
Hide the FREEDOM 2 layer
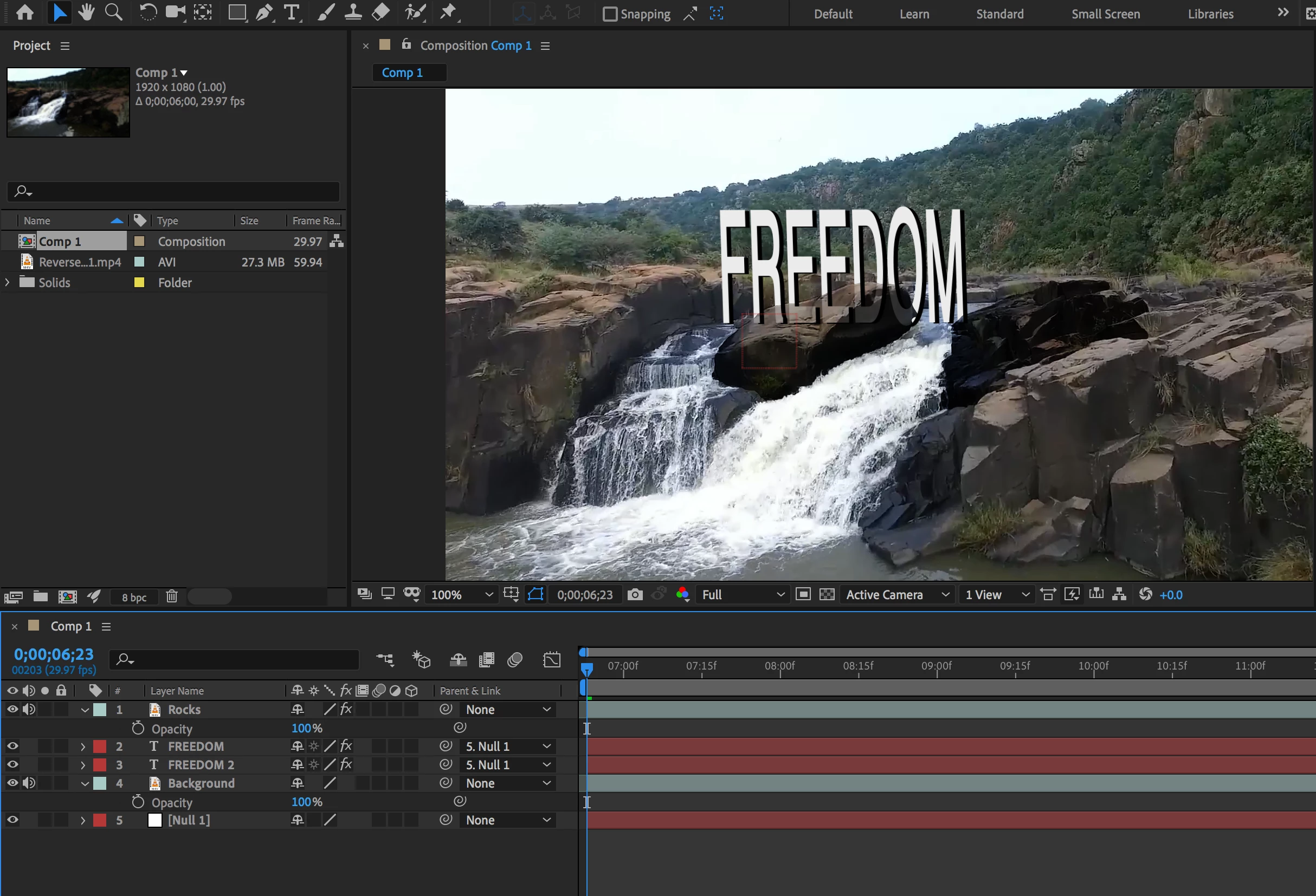(12, 765)
